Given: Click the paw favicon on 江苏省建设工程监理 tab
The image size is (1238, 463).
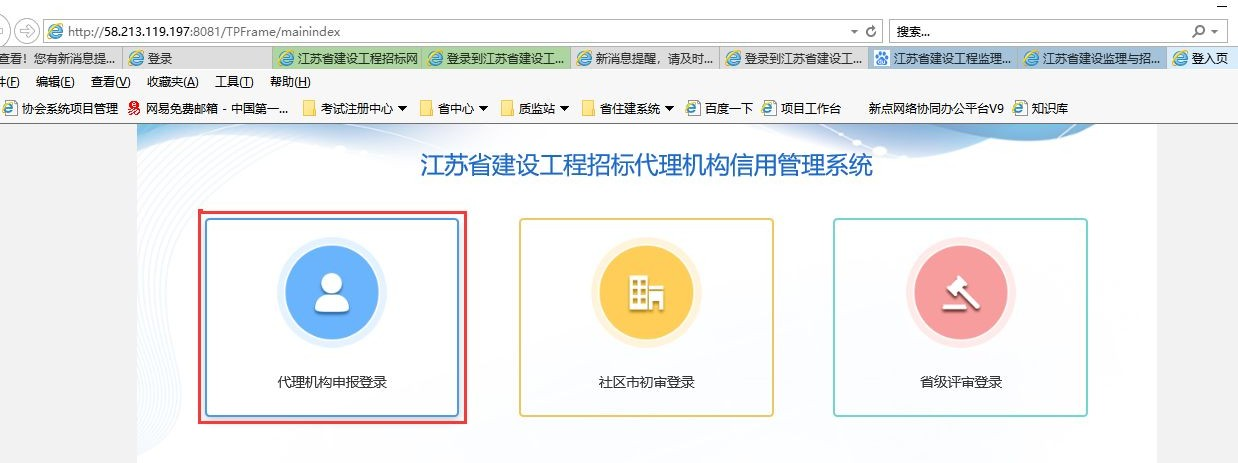Looking at the screenshot, I should click(881, 59).
